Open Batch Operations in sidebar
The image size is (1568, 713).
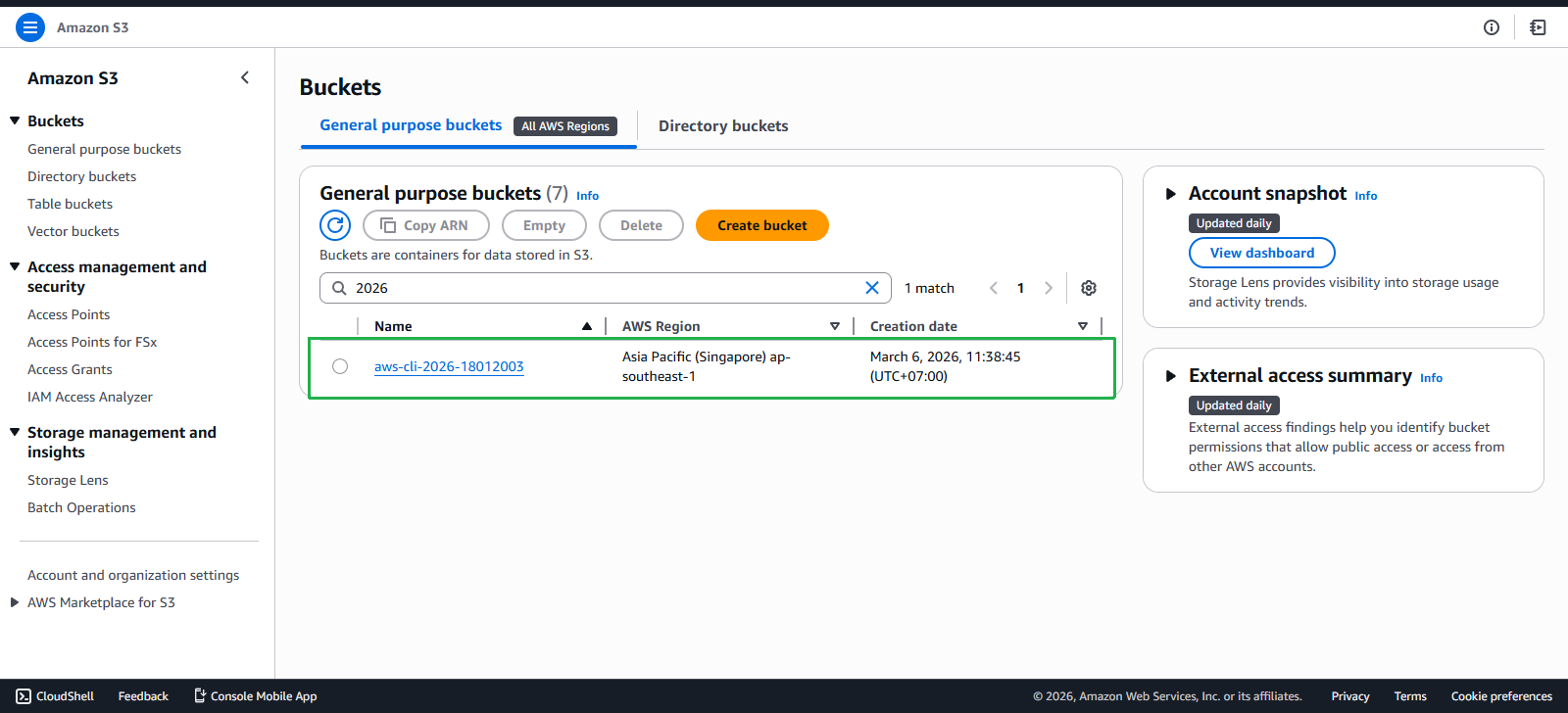[81, 507]
